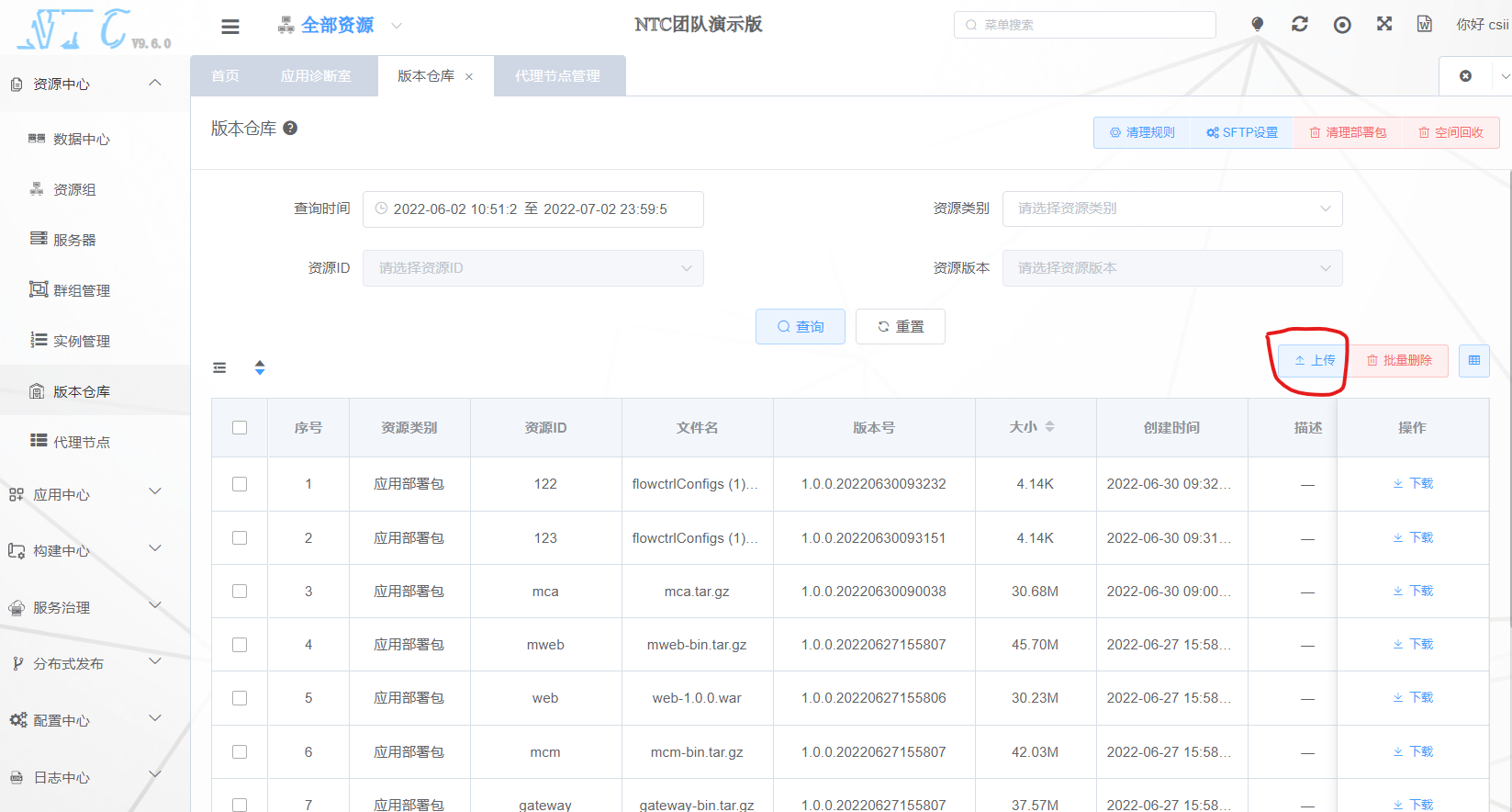
Task: Switch to the 代理节点管理 tab
Action: click(557, 76)
